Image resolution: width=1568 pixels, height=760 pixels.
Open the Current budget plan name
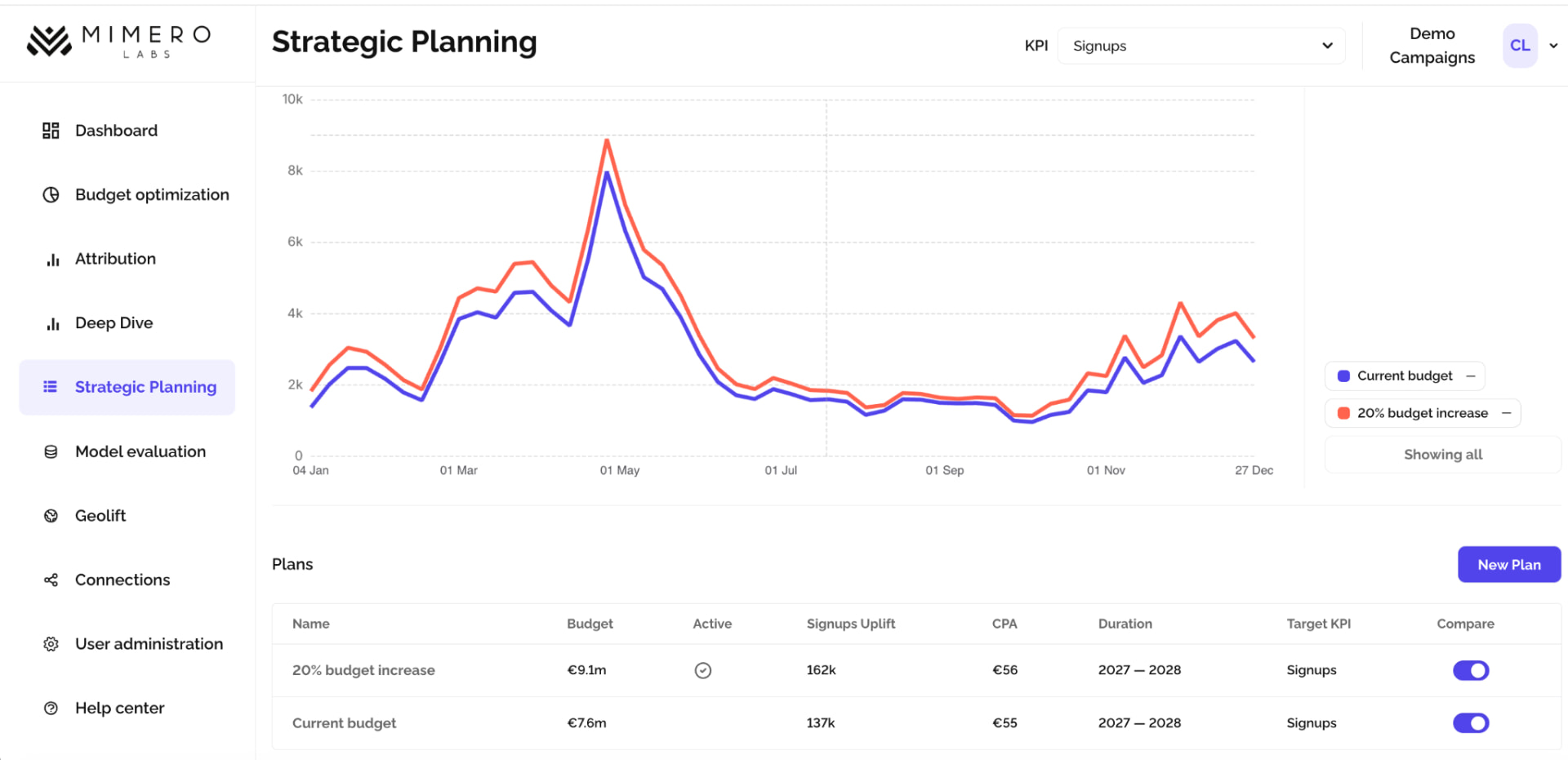pos(344,723)
